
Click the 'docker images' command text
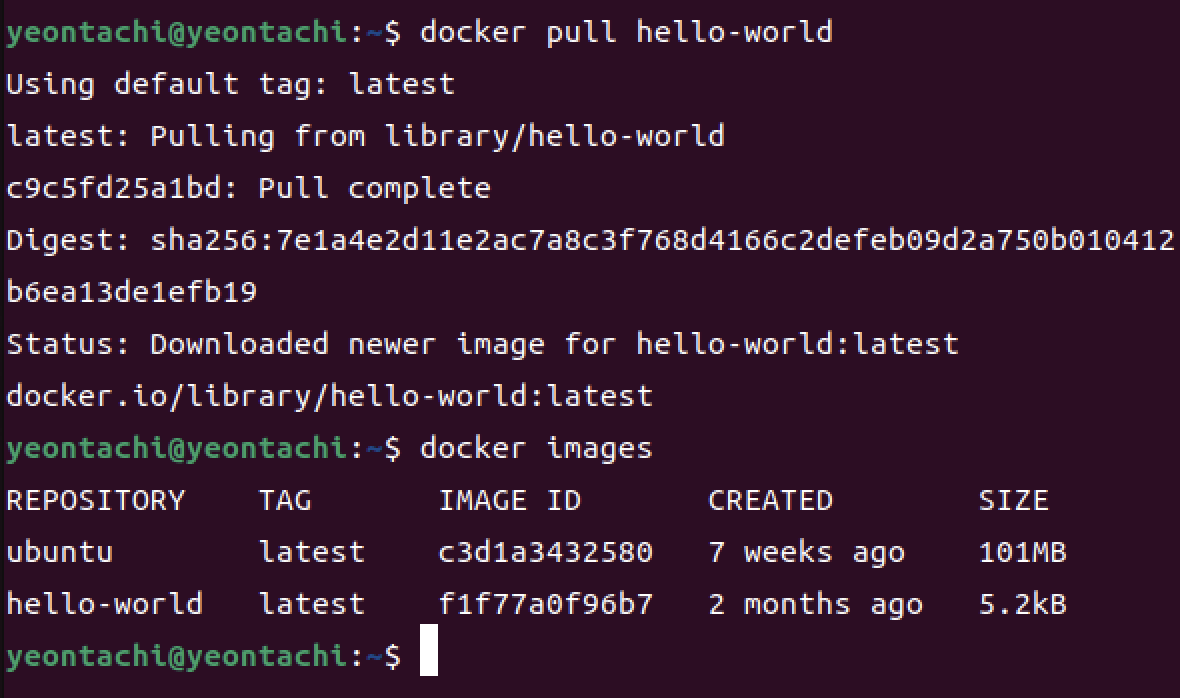click(x=536, y=449)
